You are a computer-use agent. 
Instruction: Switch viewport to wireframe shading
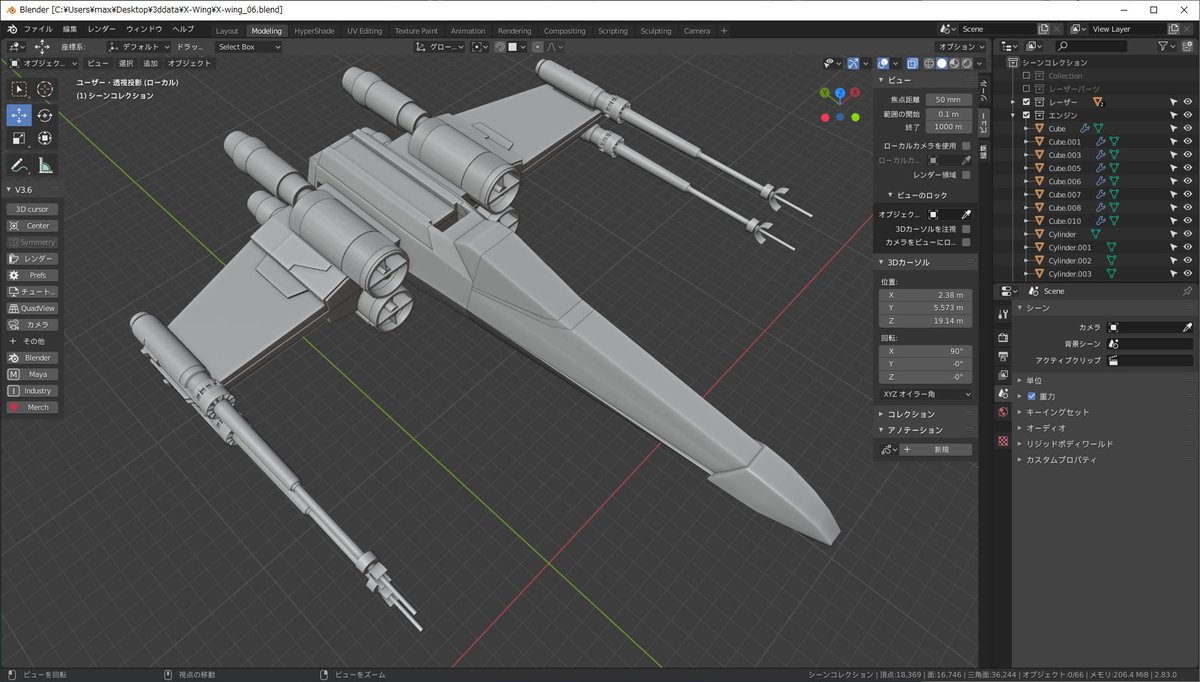pos(929,63)
